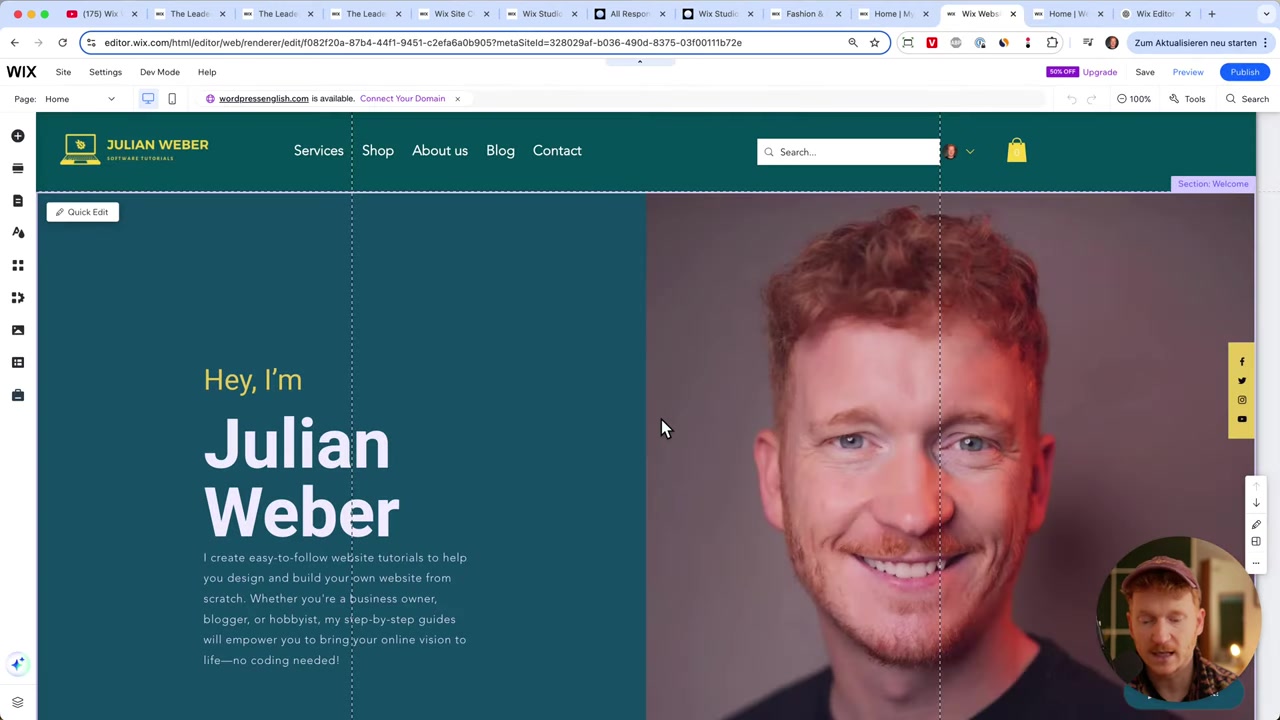Click the Facebook social icon
Image resolution: width=1280 pixels, height=720 pixels.
(x=1242, y=362)
